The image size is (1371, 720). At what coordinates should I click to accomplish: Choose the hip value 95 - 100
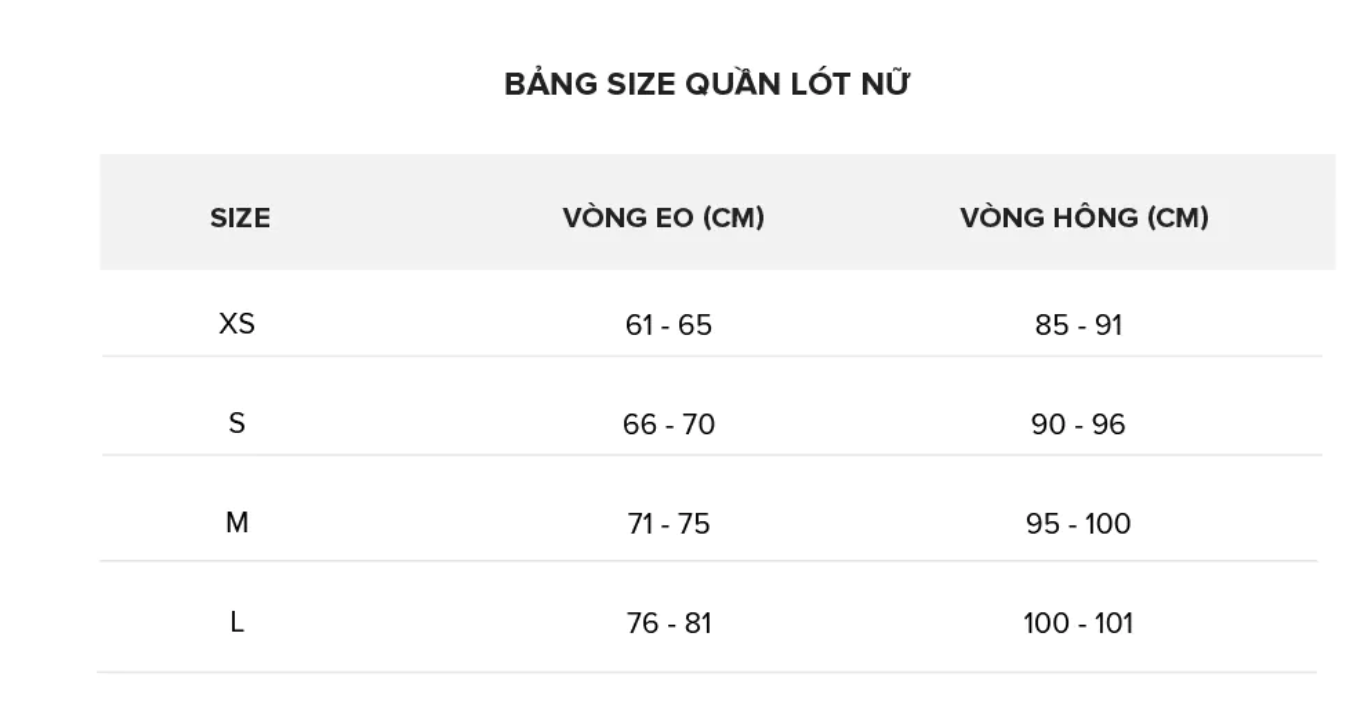(x=1078, y=523)
